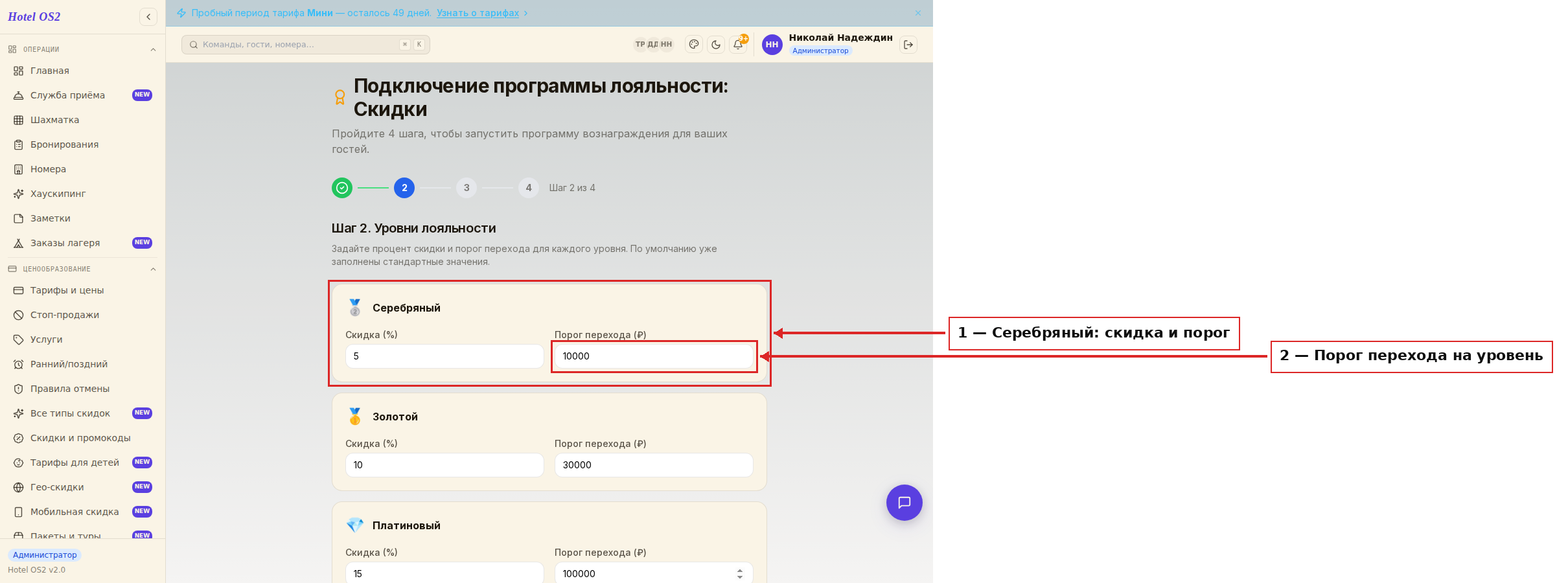Viewport: 1568px width, 583px height.
Task: Go back to completed step 1 checkmark
Action: tap(342, 188)
